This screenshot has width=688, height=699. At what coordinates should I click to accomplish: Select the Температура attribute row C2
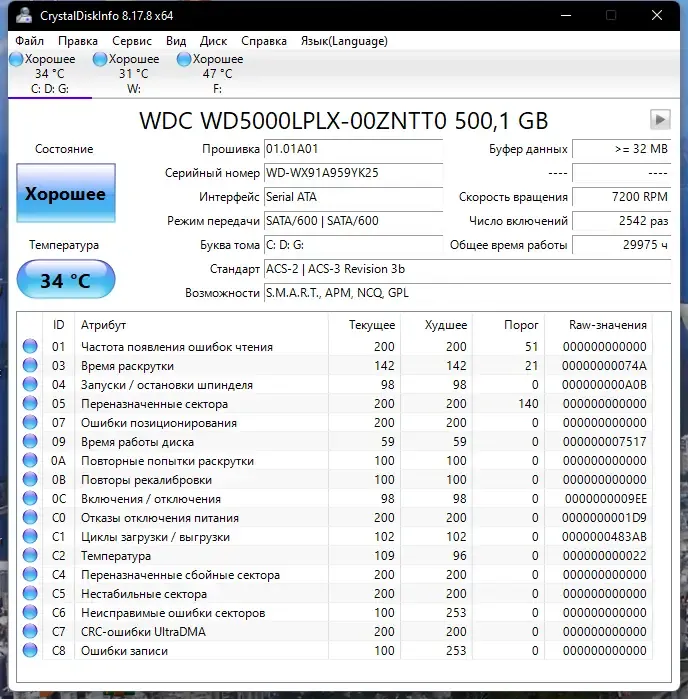(x=334, y=555)
